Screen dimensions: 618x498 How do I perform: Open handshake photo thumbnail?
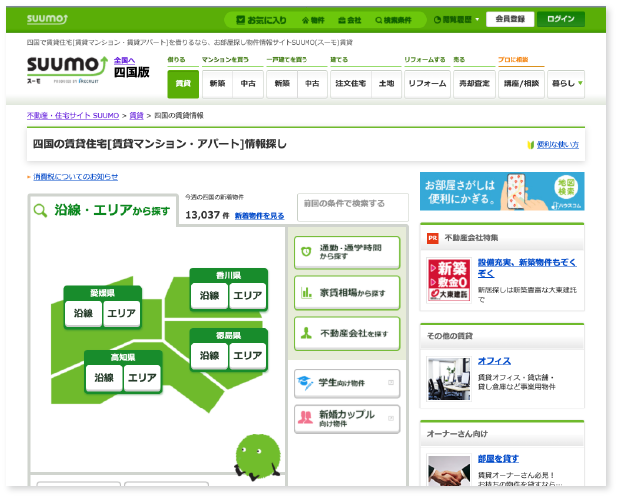[449, 471]
